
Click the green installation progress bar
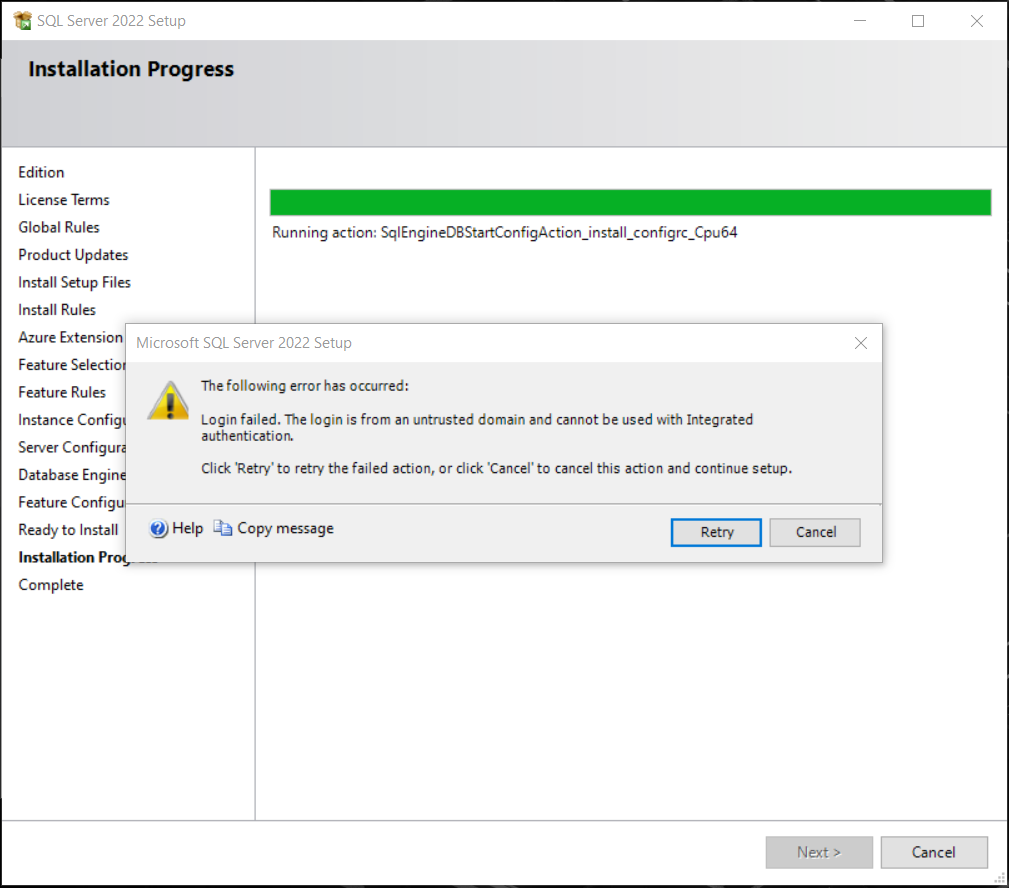tap(630, 202)
